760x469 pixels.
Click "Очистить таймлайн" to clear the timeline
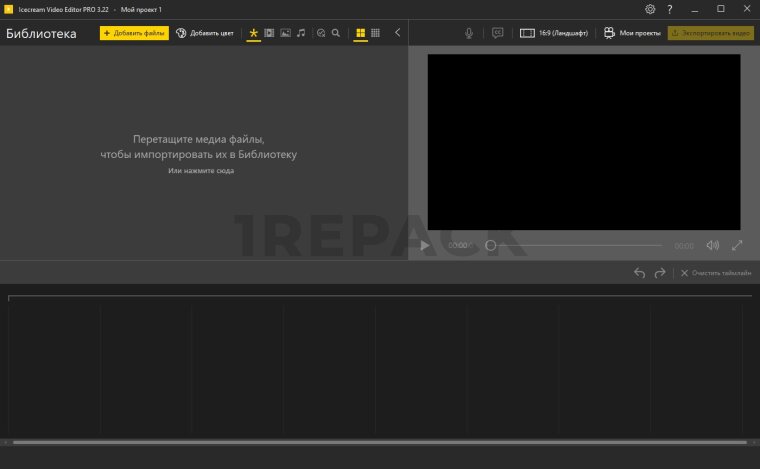click(715, 273)
